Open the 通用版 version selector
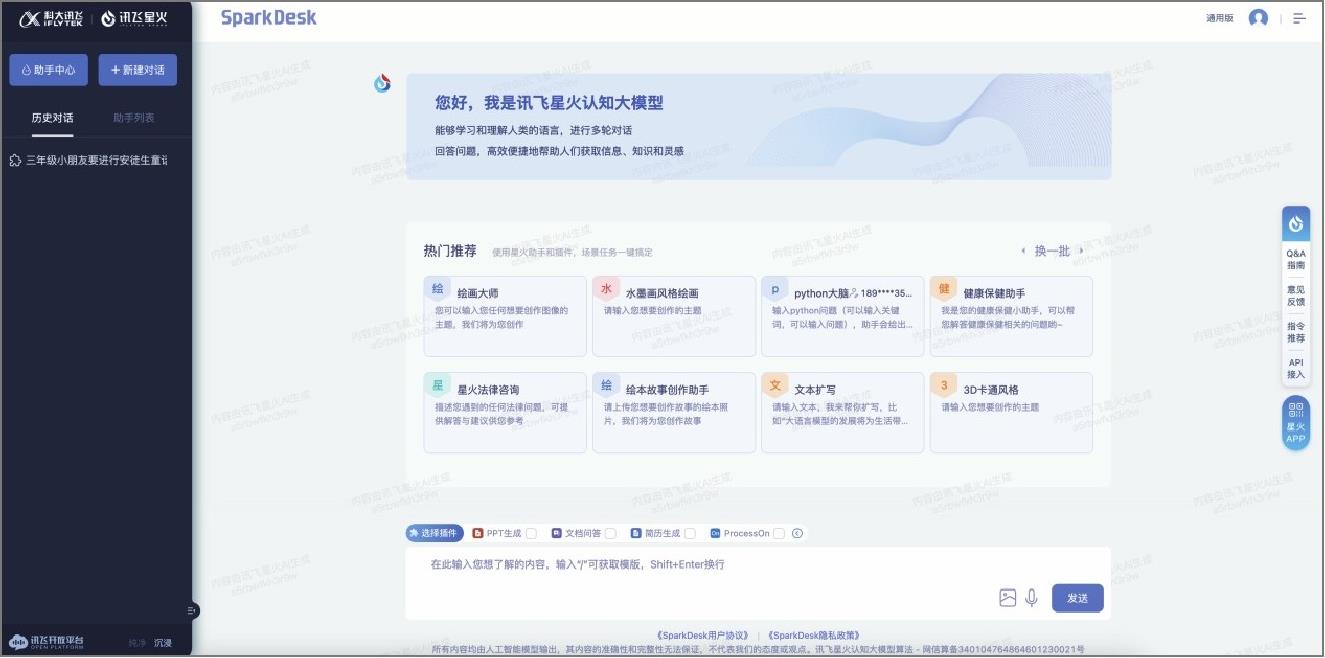The height and width of the screenshot is (658, 1325). [1220, 18]
